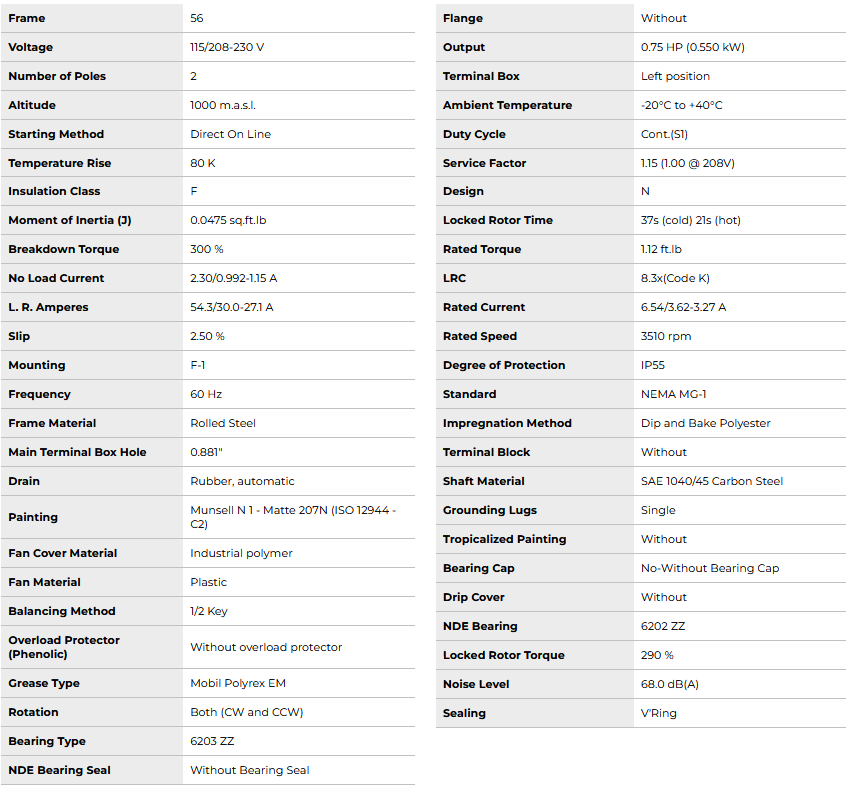Screen dimensions: 846x792
Task: Click the Ambient Temperature label
Action: (507, 105)
